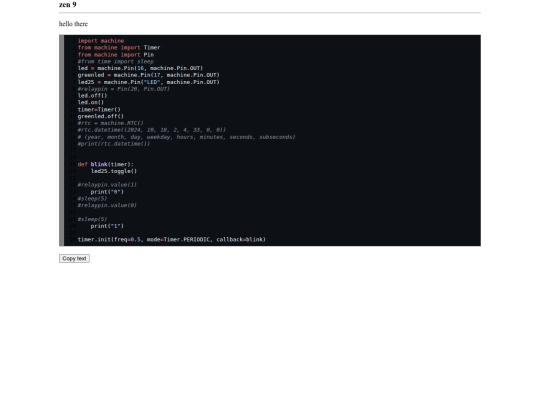Click the 'greenled = machine.Pin(17' line
This screenshot has width=540, height=405.
(x=148, y=75)
